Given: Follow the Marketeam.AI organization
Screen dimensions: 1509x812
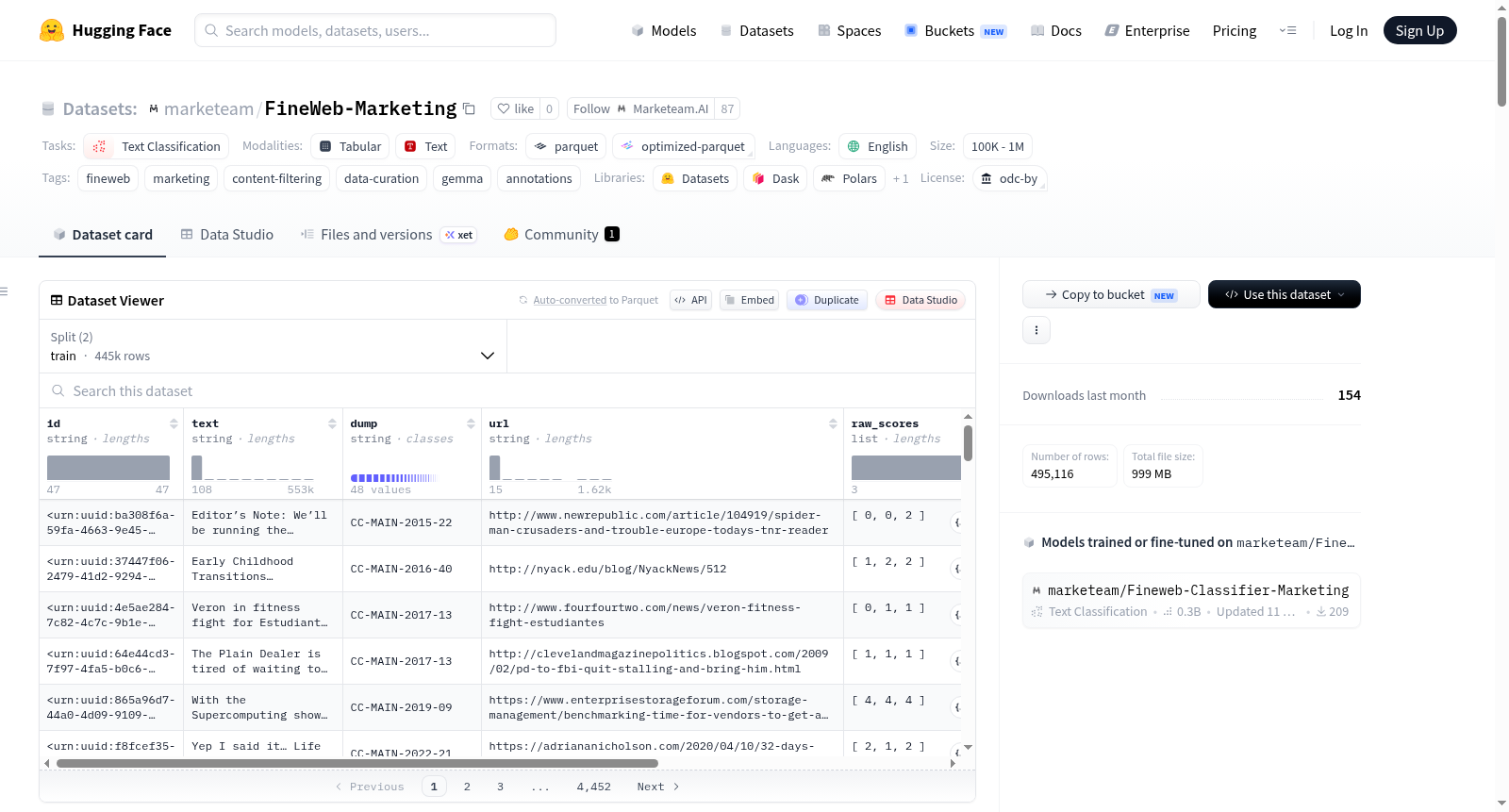Looking at the screenshot, I should [640, 108].
